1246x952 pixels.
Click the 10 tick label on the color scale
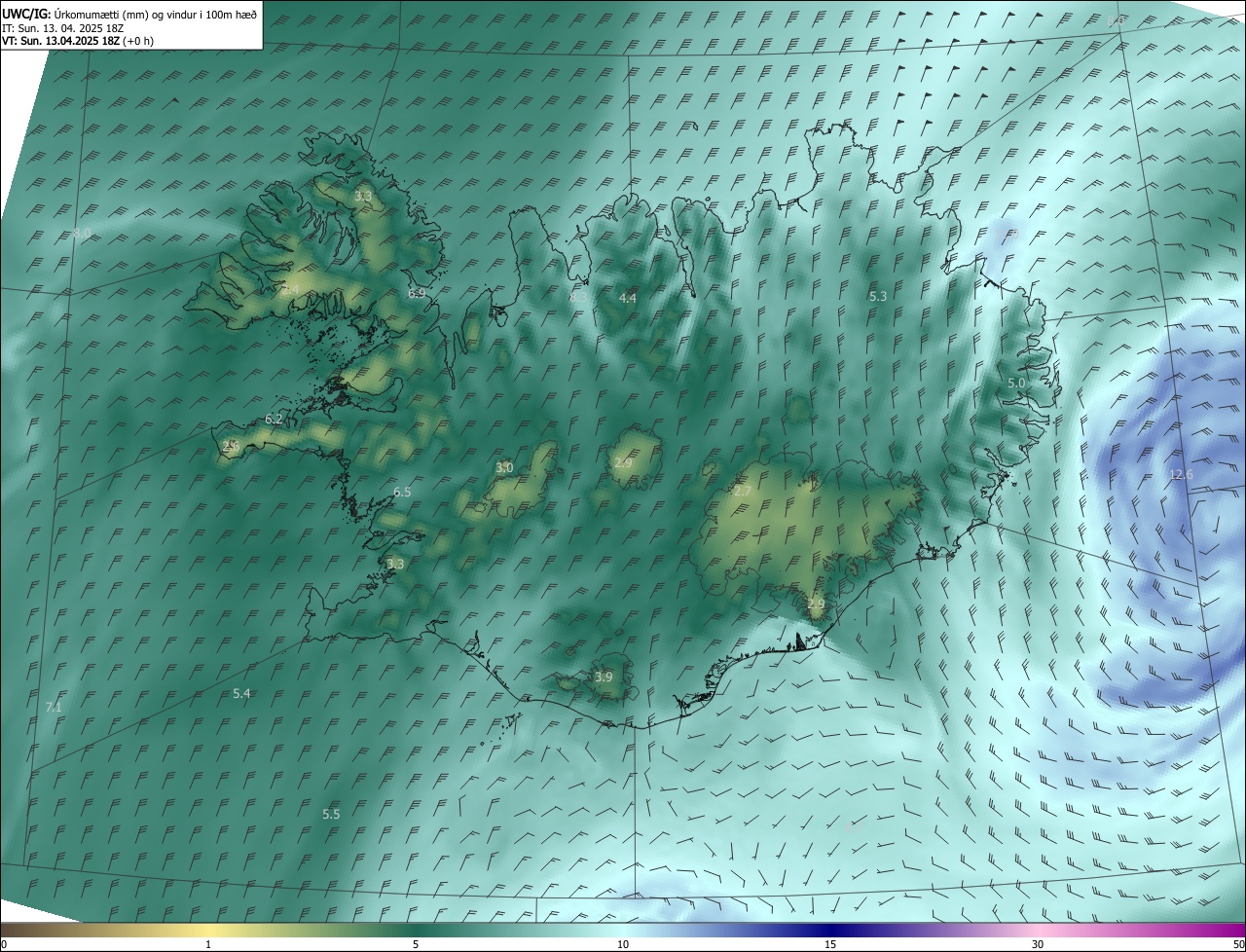(623, 944)
